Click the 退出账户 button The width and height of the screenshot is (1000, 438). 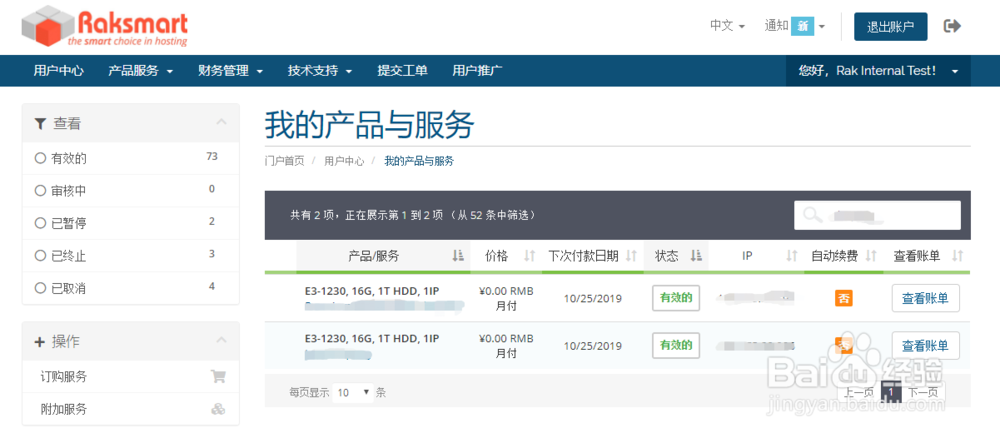[x=891, y=27]
